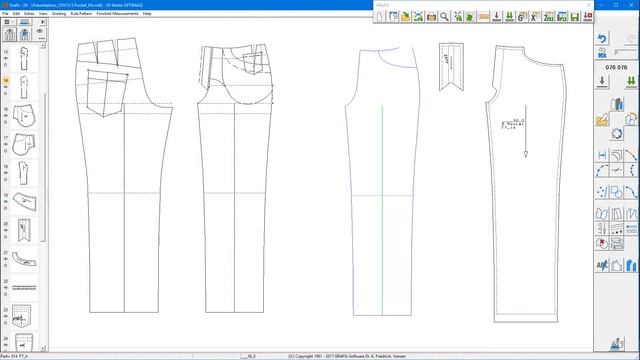Open the Edit menu

(16, 13)
